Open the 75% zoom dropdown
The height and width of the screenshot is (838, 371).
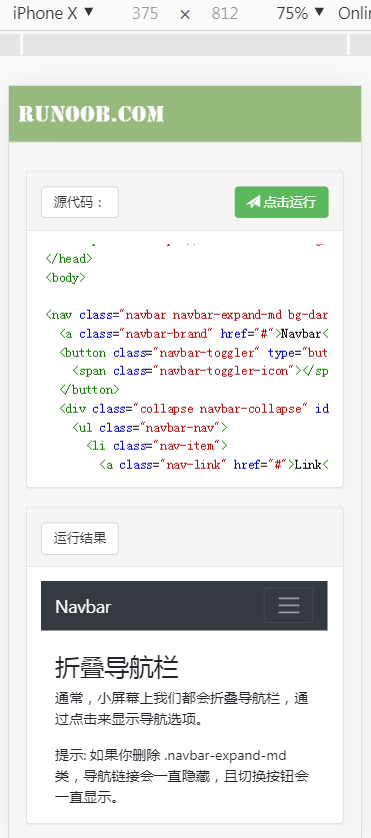click(x=300, y=13)
